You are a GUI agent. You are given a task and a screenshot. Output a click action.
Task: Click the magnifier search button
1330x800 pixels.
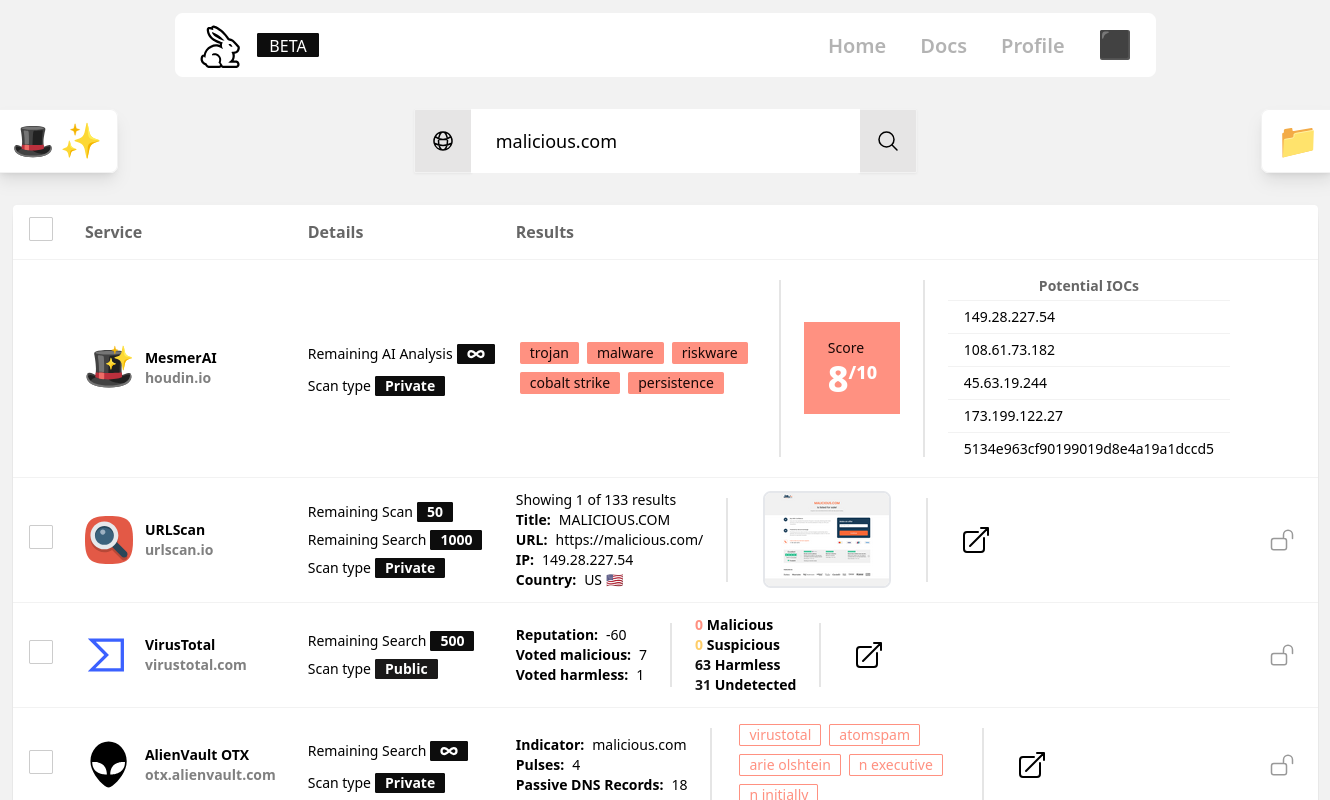point(888,141)
